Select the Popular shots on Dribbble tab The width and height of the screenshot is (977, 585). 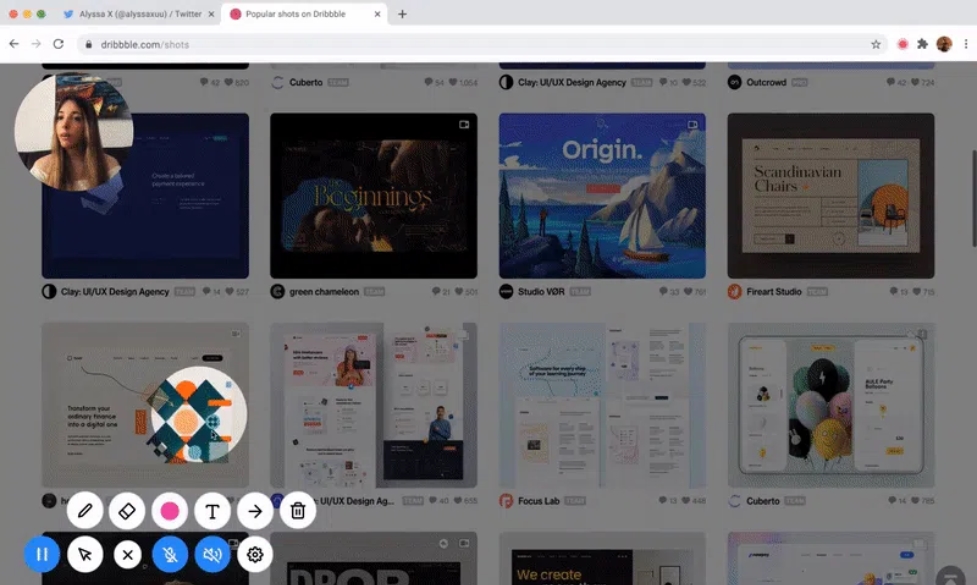tap(305, 14)
